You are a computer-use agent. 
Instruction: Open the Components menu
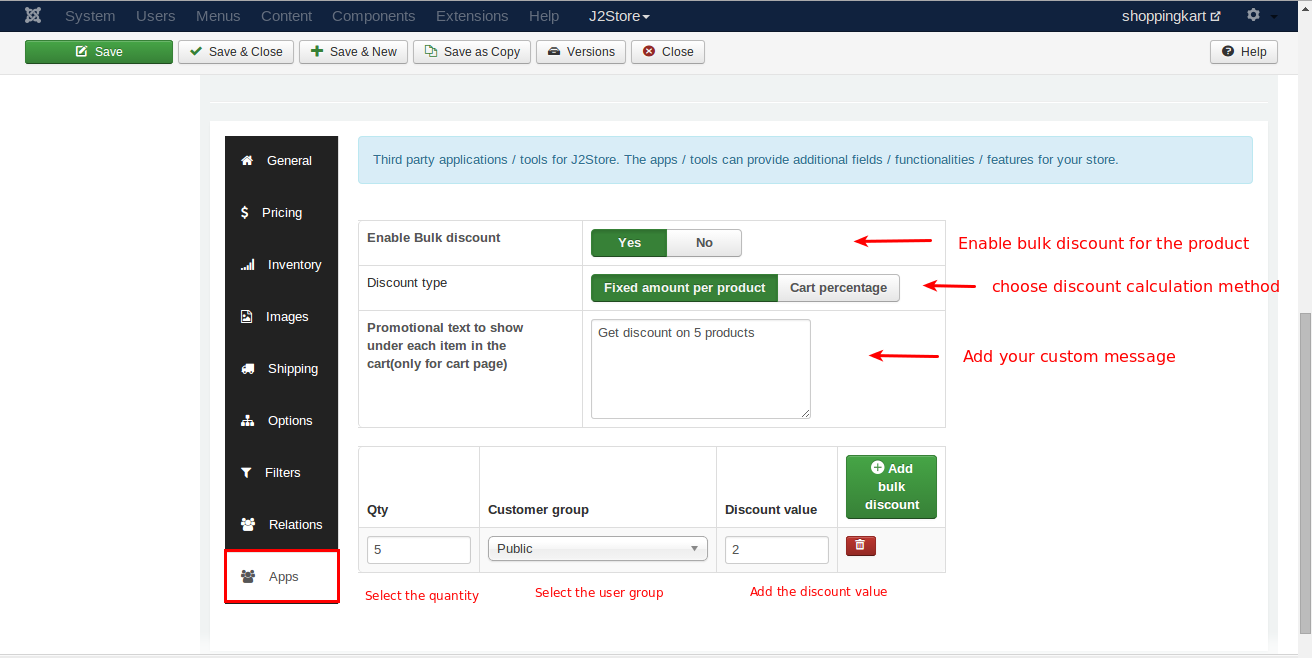click(373, 16)
